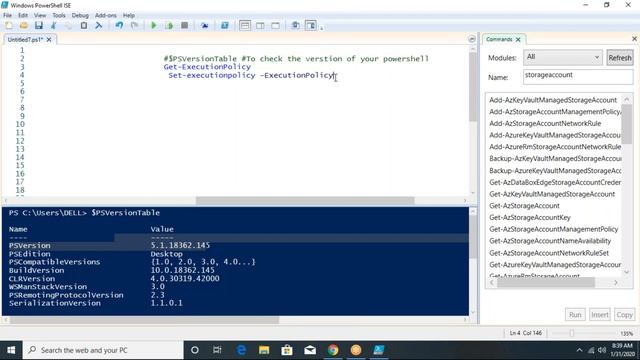Click the Copy button in the Commands pane

(624, 315)
